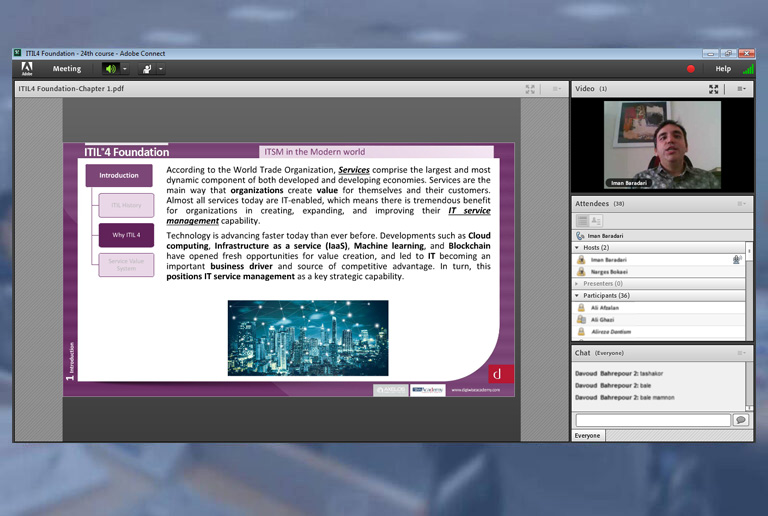The image size is (768, 516).
Task: Maximize the share pod to full screen
Action: [531, 89]
